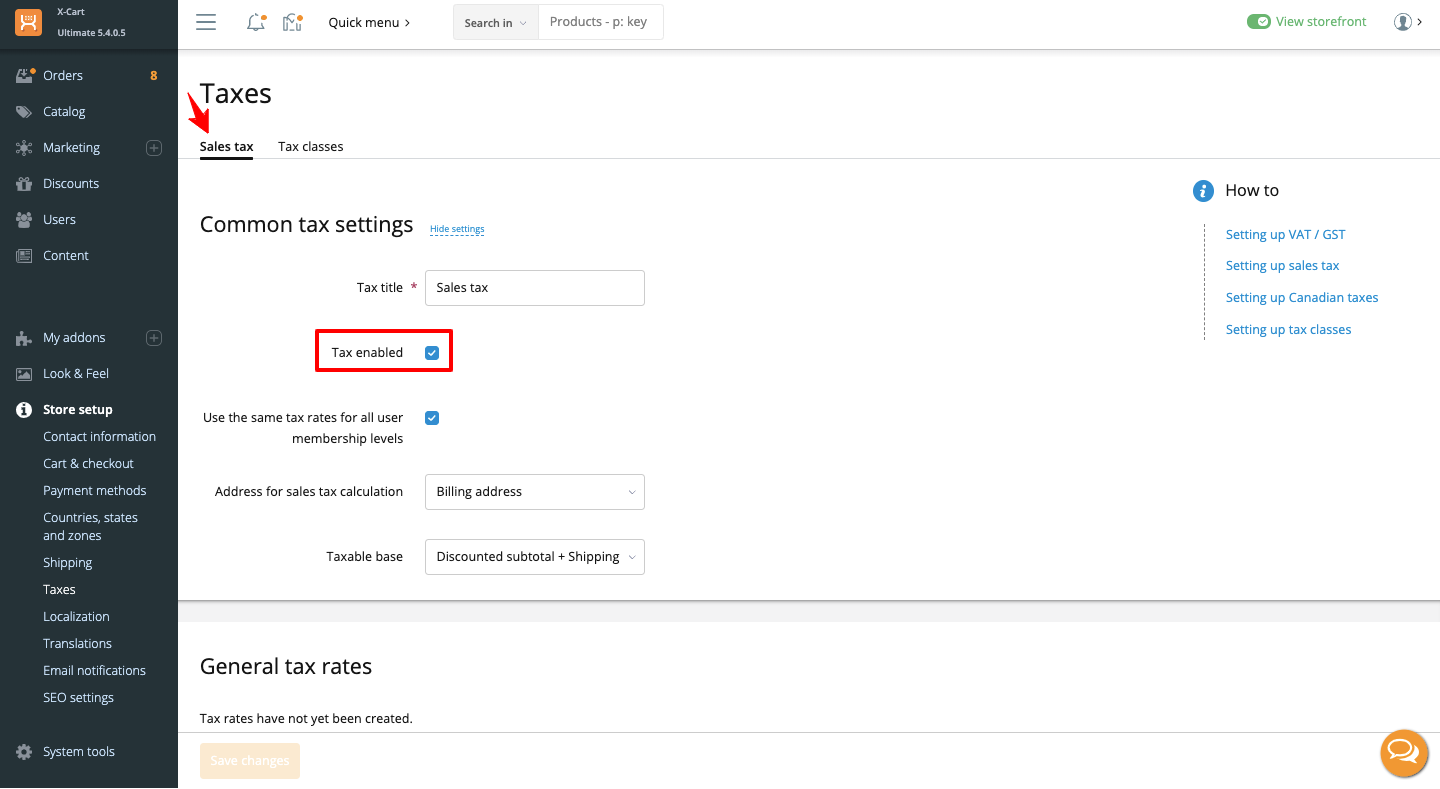1440x789 pixels.
Task: Click the hamburger menu icon
Action: [206, 22]
